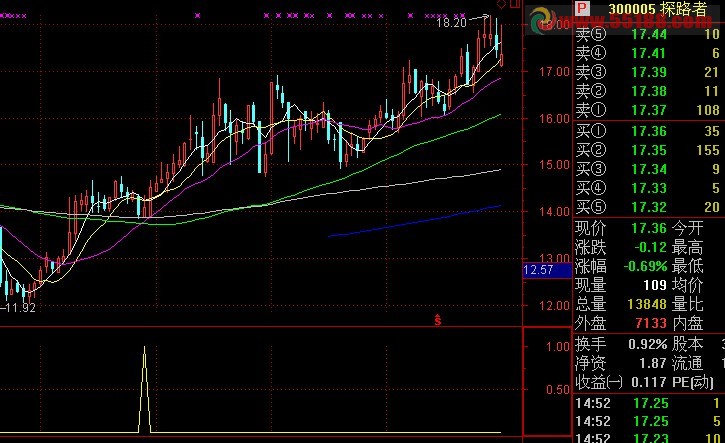Click the 现价 value 17.36

[649, 228]
